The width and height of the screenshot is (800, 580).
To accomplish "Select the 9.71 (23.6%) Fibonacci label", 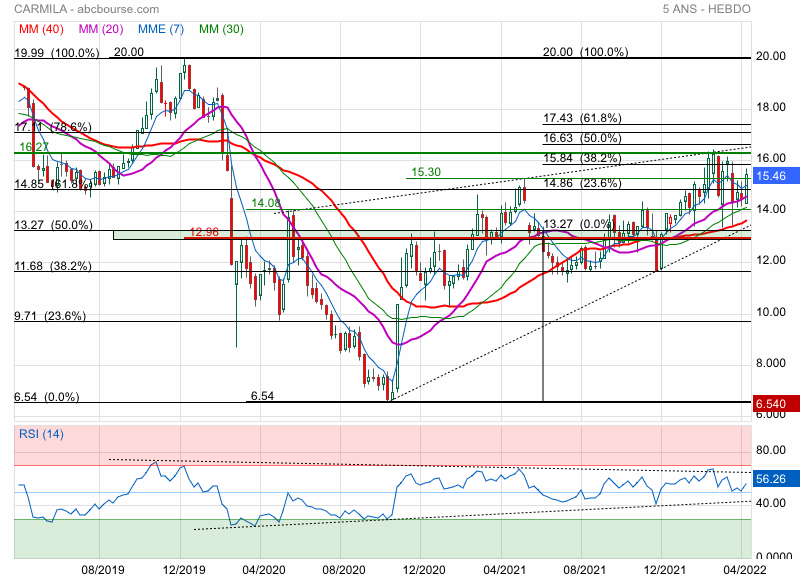I will coord(50,316).
